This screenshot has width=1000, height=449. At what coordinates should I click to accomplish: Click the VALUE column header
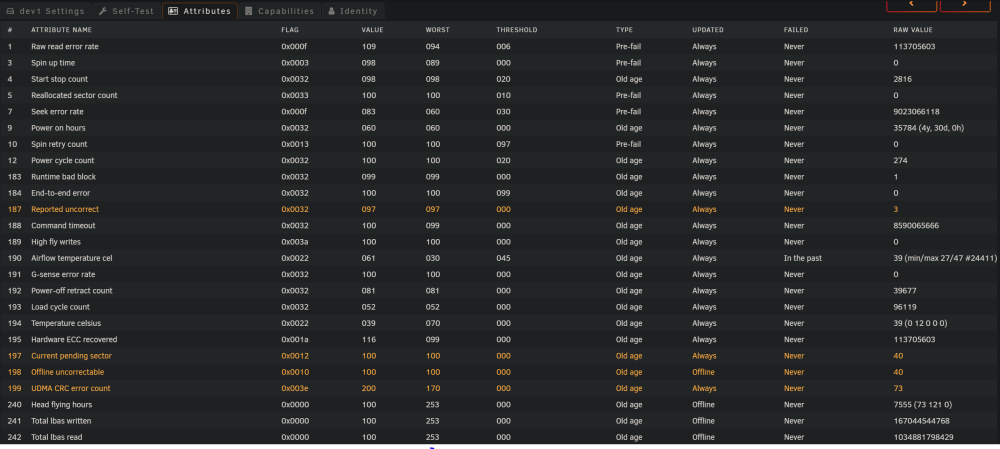tap(372, 30)
